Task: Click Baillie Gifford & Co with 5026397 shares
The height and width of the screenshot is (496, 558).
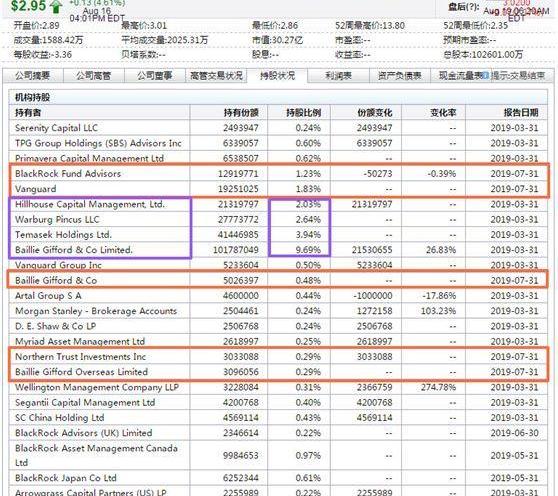Action: (56, 280)
